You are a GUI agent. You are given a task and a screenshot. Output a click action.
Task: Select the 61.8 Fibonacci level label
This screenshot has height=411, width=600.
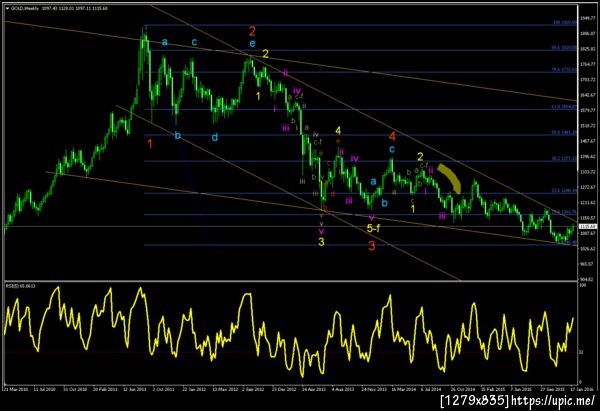[564, 107]
